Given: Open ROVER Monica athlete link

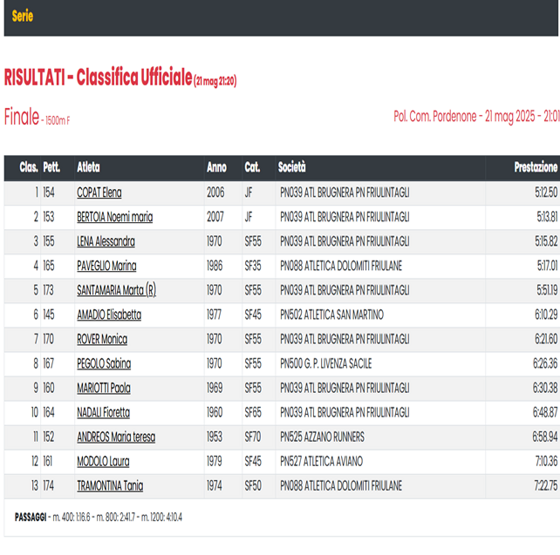Looking at the screenshot, I should [102, 339].
